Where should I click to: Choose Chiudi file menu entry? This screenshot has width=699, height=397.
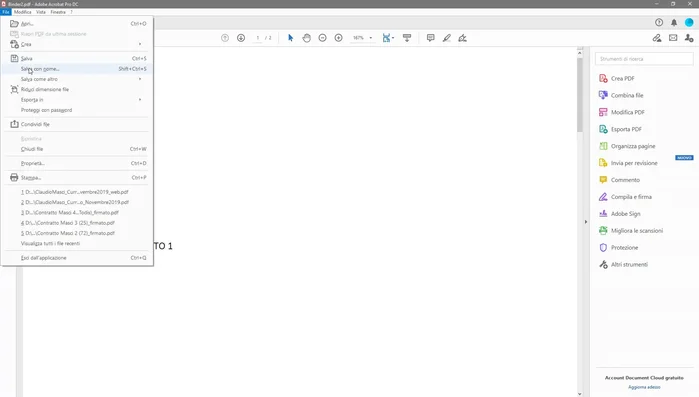coord(77,149)
